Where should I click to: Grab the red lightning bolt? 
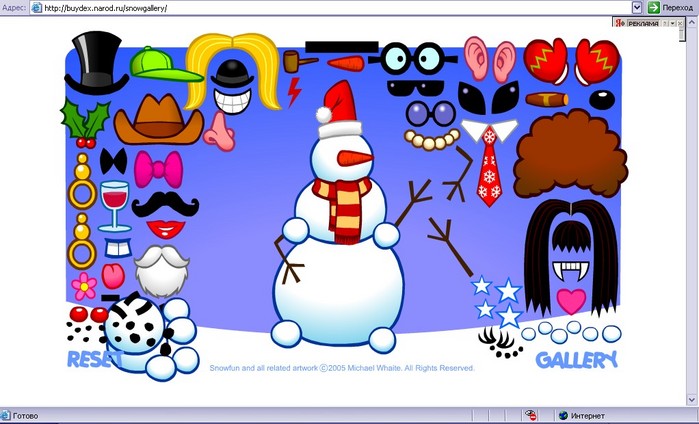(294, 92)
